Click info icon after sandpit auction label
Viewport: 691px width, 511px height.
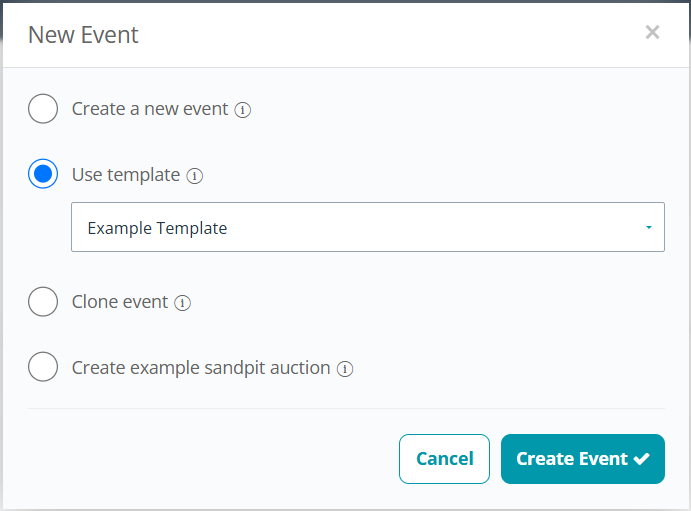[345, 369]
